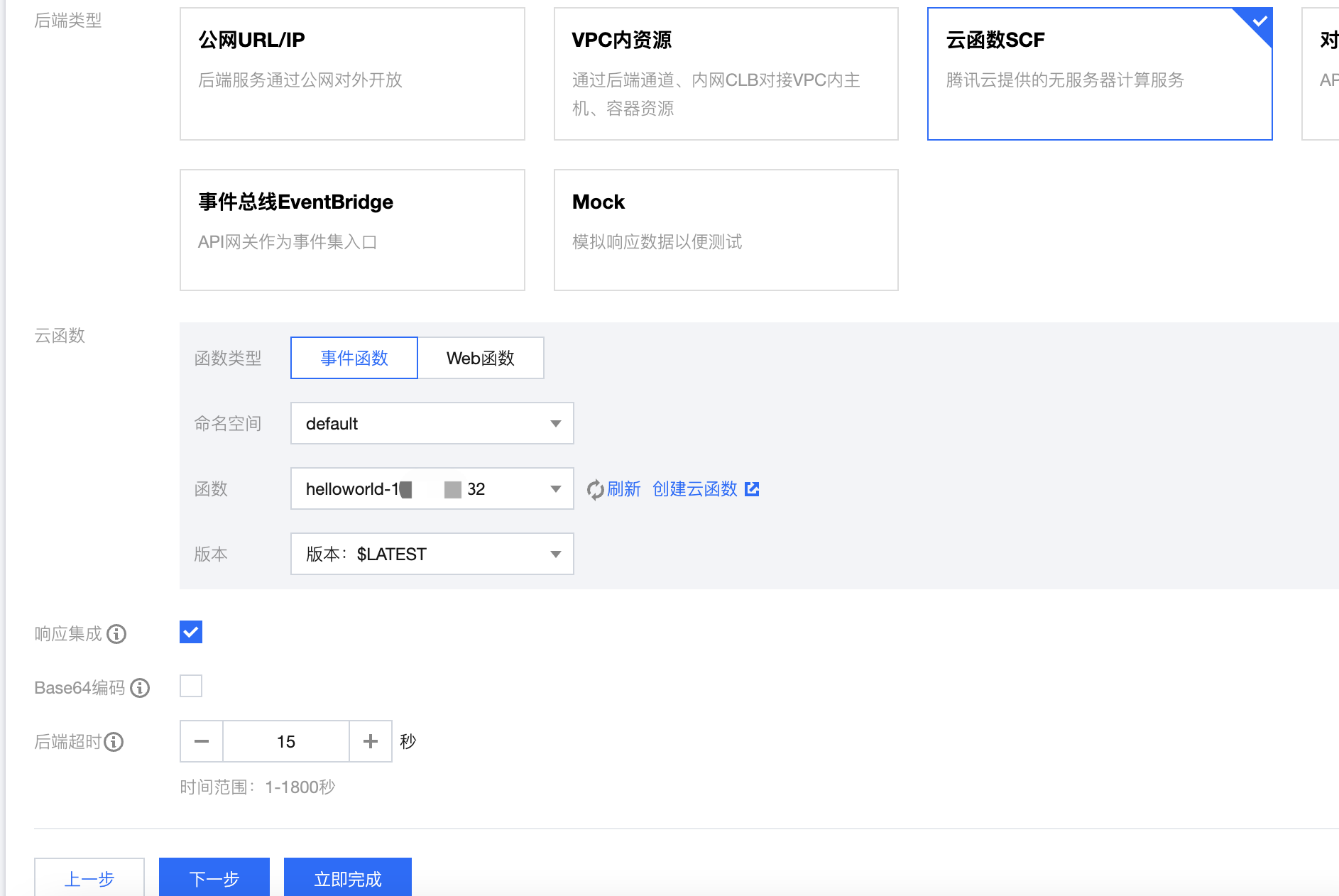Click the timeout value input field
This screenshot has height=896, width=1339.
286,741
